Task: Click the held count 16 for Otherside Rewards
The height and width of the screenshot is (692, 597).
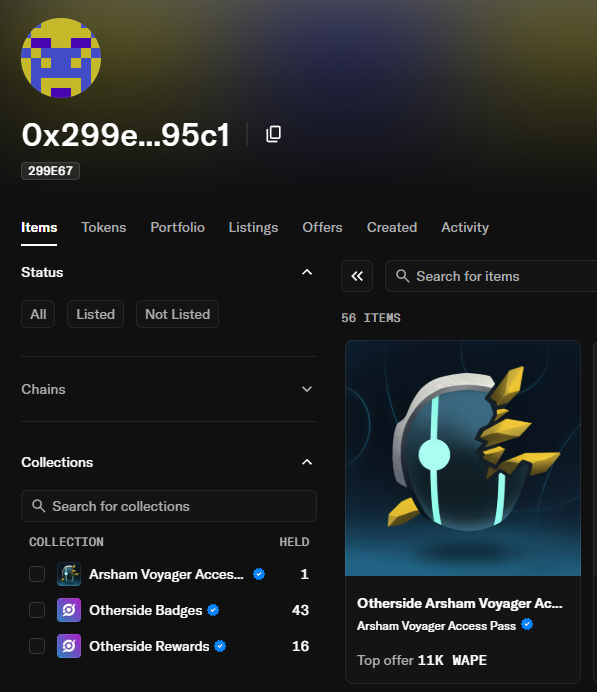Action: pyautogui.click(x=300, y=646)
